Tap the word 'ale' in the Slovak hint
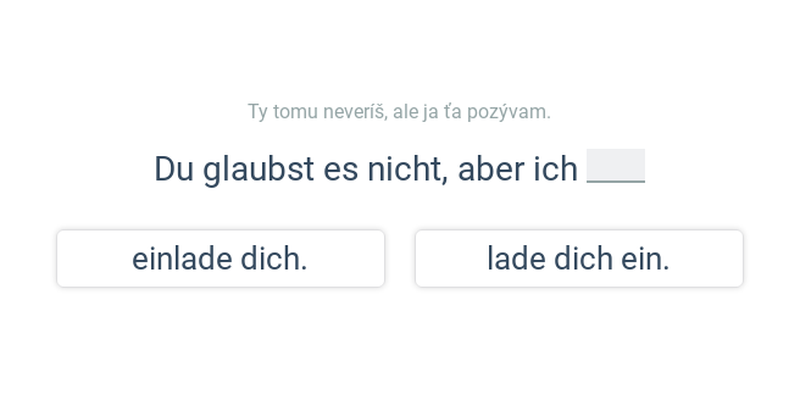Viewport: 800px width, 400px height. click(406, 112)
